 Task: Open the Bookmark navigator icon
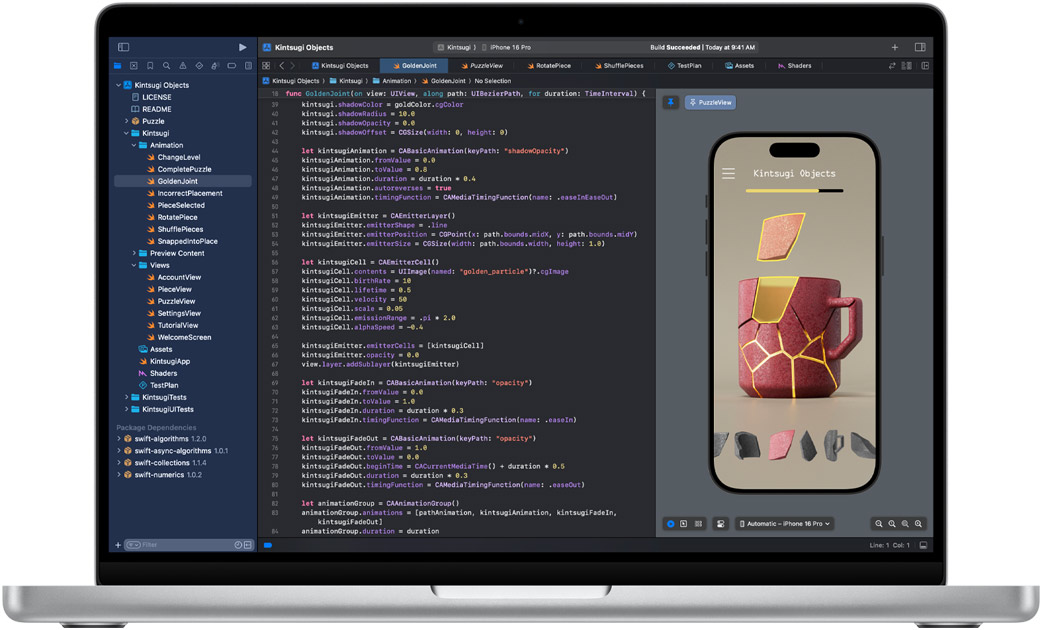(x=150, y=66)
